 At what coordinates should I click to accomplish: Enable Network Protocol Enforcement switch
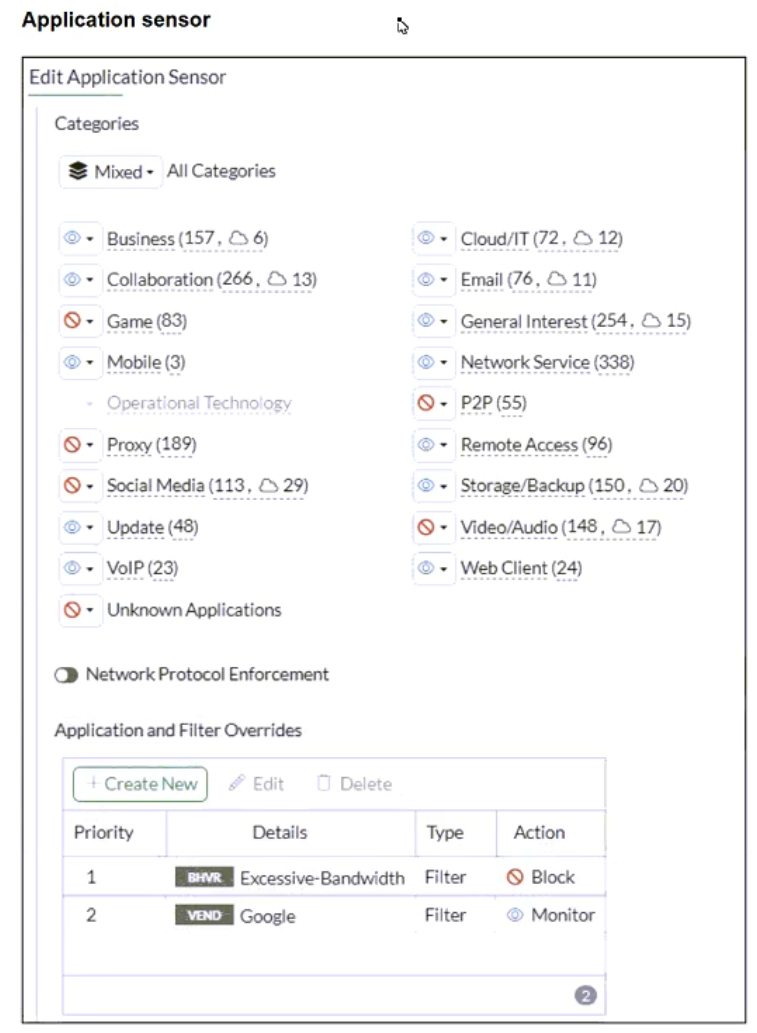(67, 676)
